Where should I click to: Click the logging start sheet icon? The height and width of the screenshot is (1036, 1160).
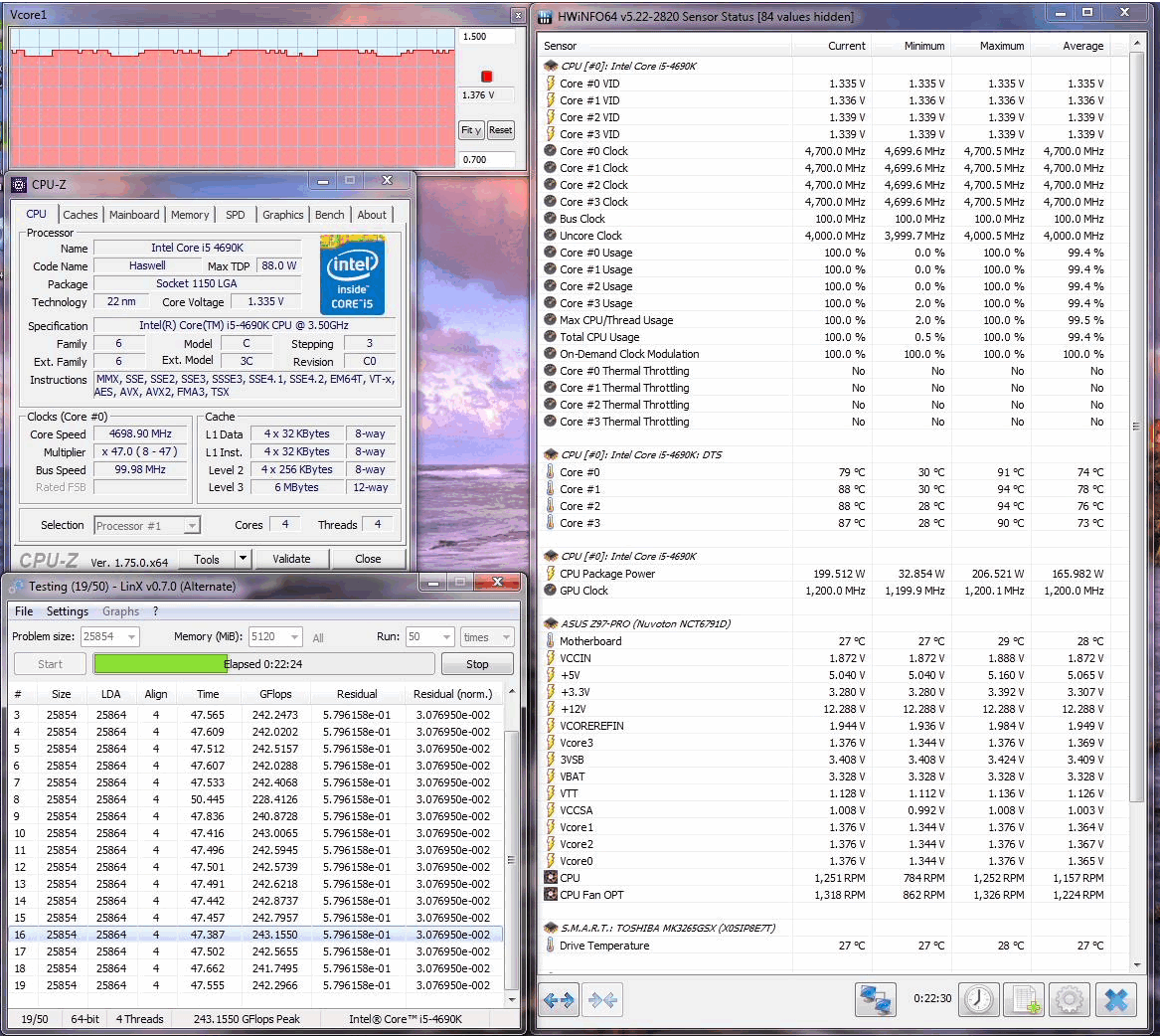pos(1025,1000)
